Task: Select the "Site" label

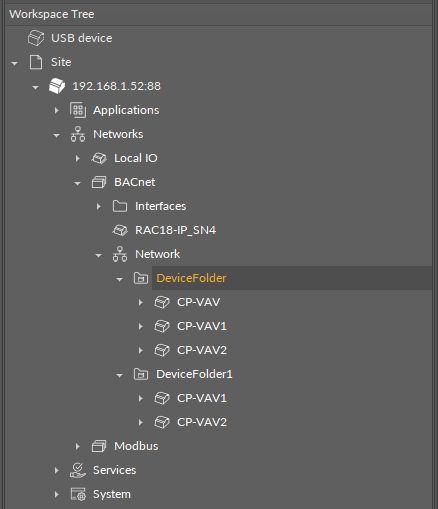Action: [61, 62]
